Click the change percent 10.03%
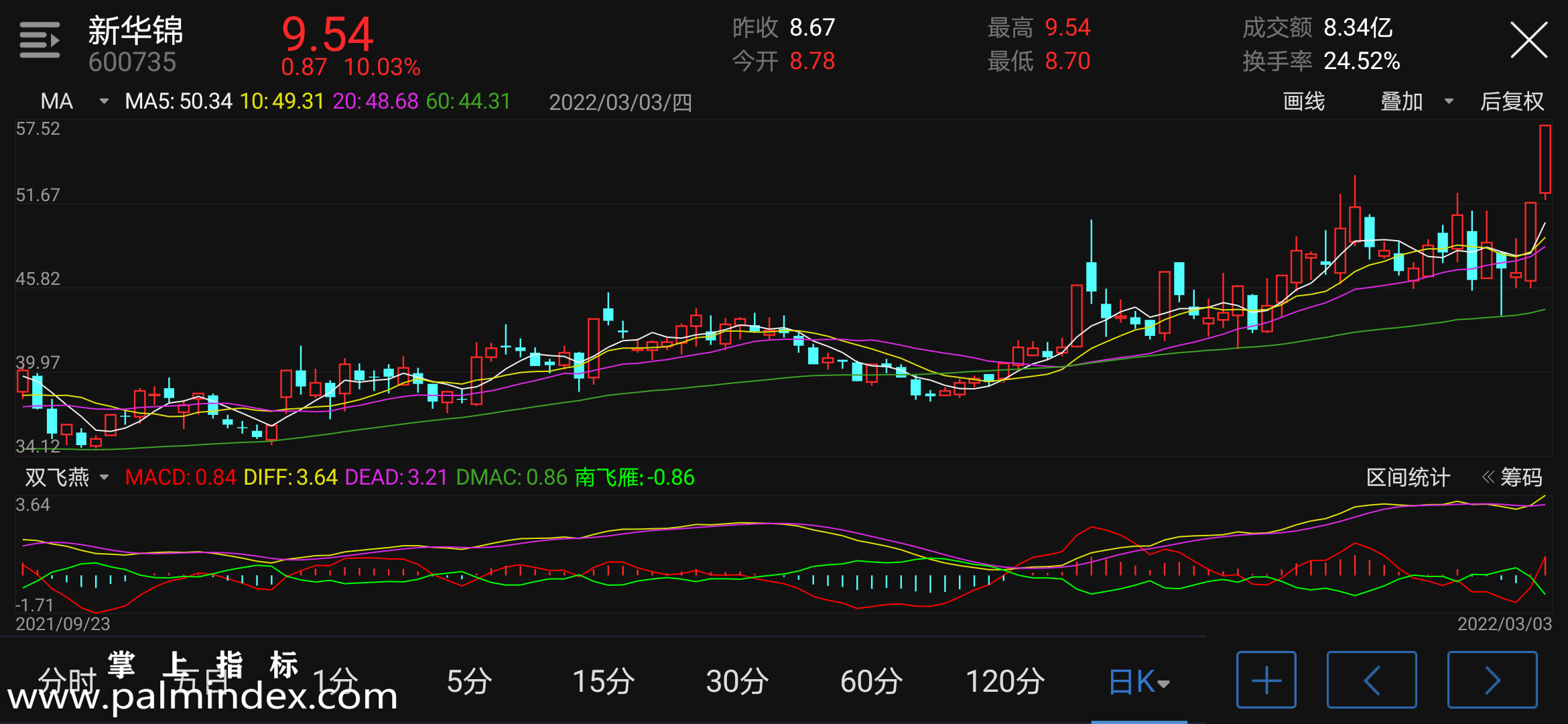Viewport: 1568px width, 724px height. [382, 67]
